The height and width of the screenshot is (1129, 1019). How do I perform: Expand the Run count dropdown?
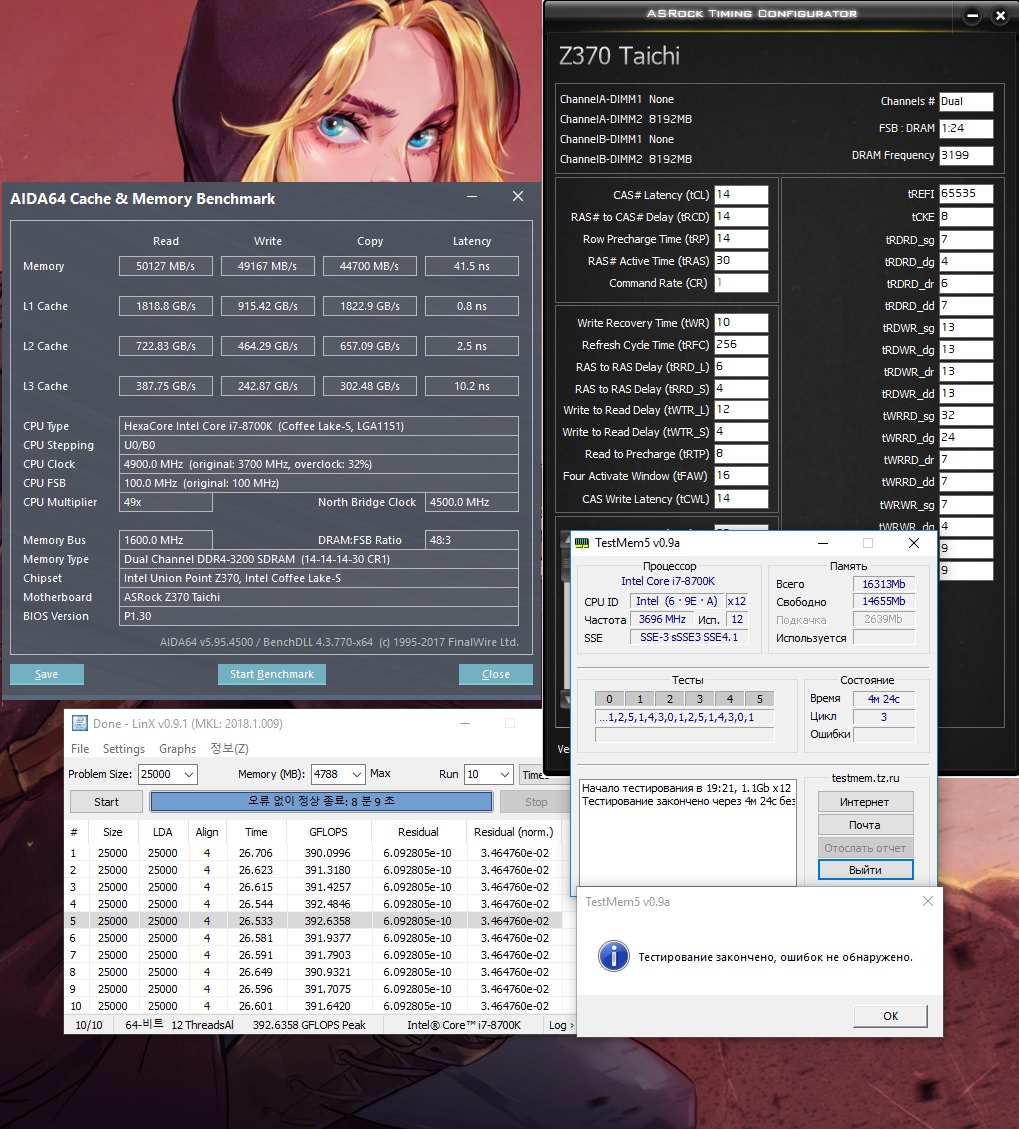pyautogui.click(x=504, y=774)
